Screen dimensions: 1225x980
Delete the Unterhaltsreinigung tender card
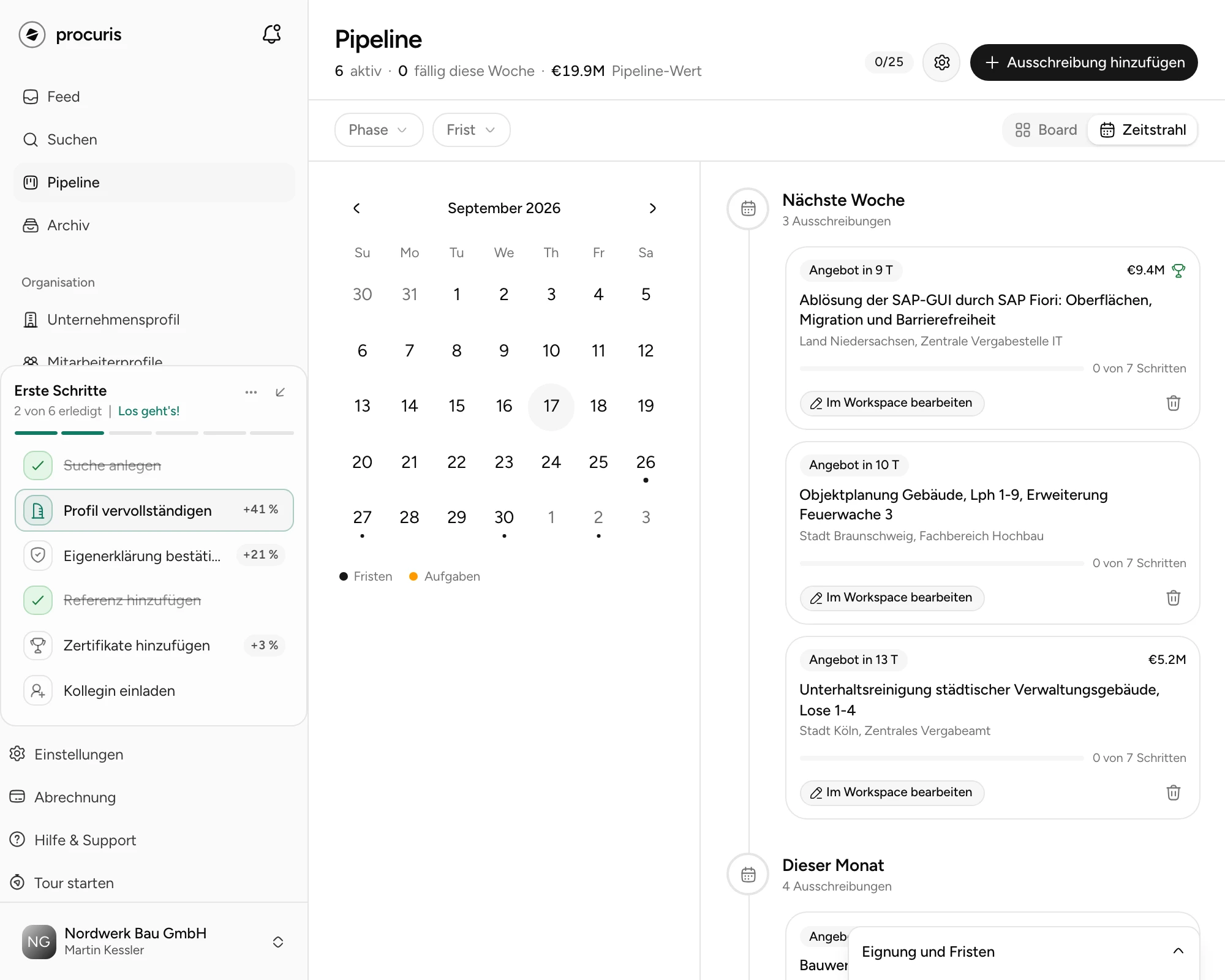1173,793
